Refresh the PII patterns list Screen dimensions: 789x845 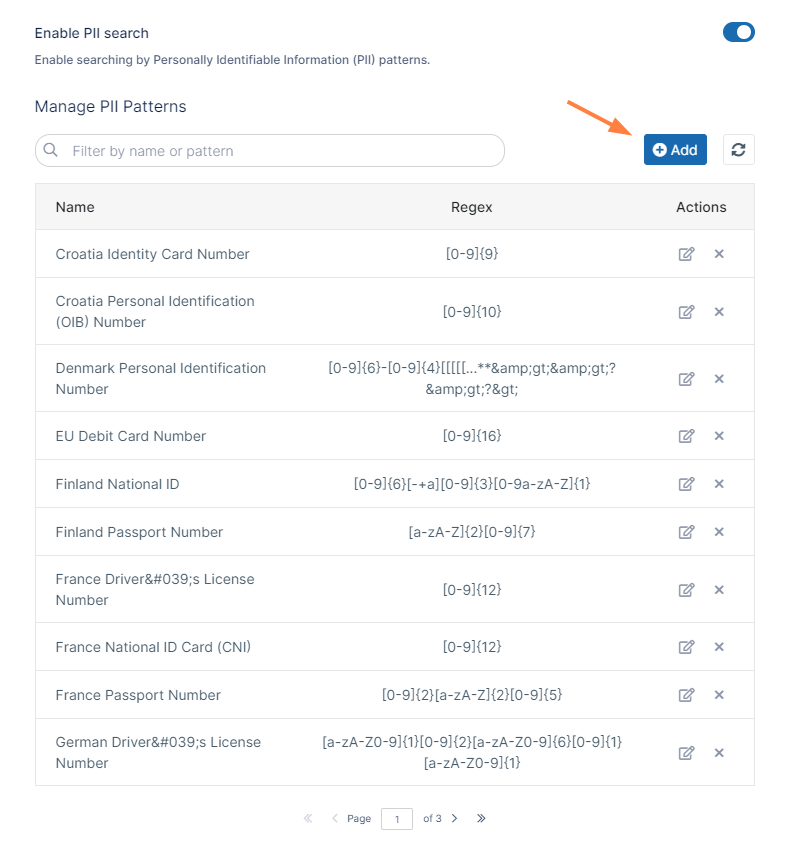(x=738, y=150)
